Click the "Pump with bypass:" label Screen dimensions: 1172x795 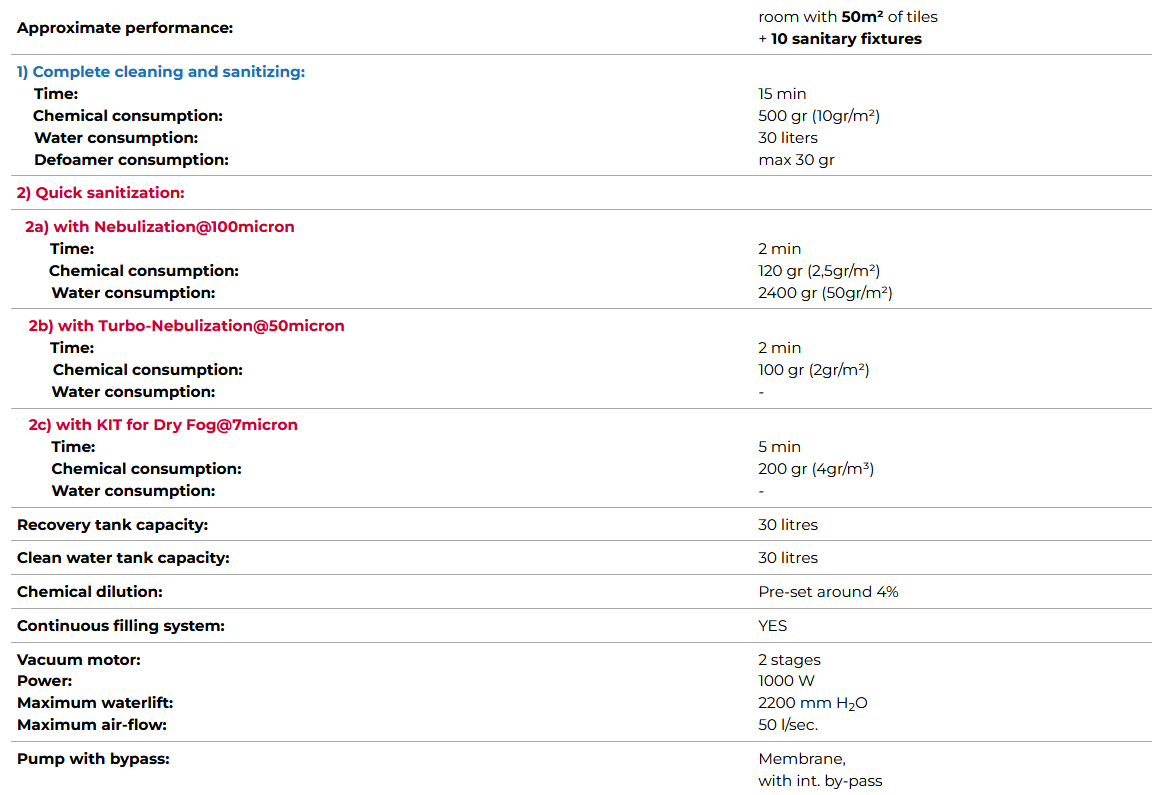pos(93,759)
